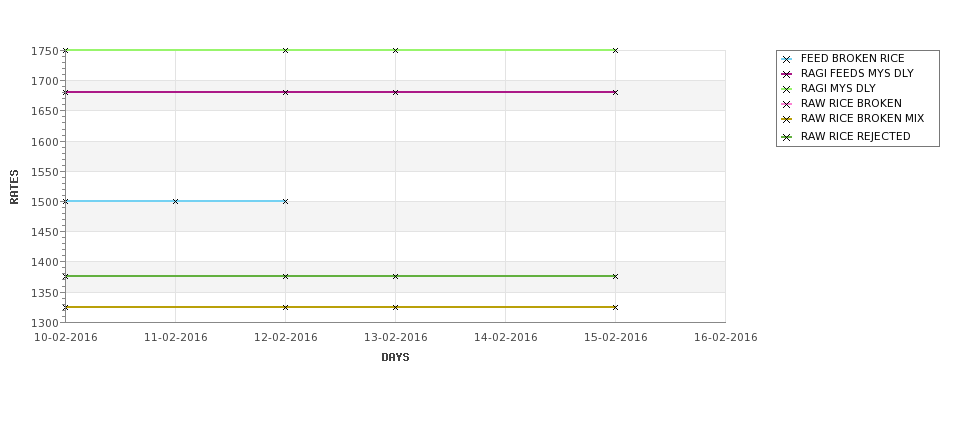Click the DAYS axis title

(x=395, y=357)
